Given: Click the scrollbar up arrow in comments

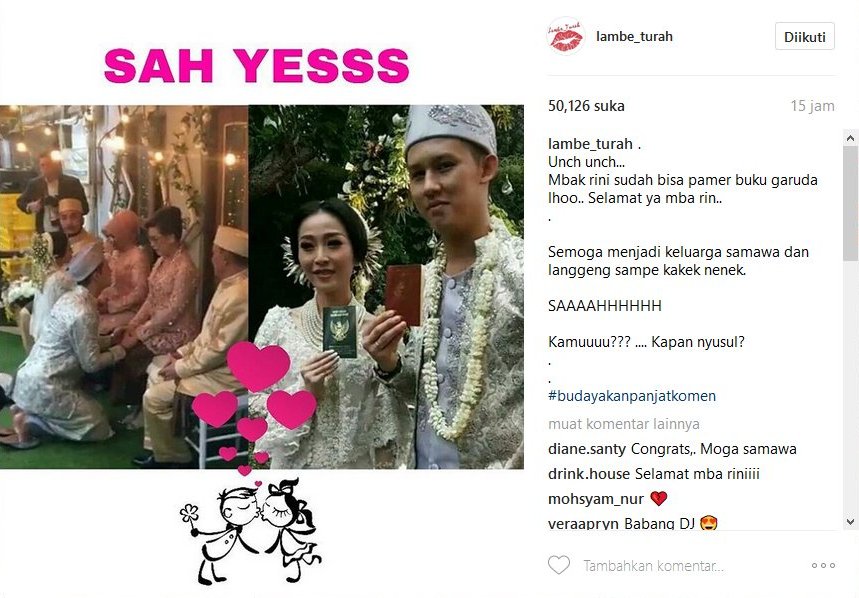Looking at the screenshot, I should click(850, 139).
